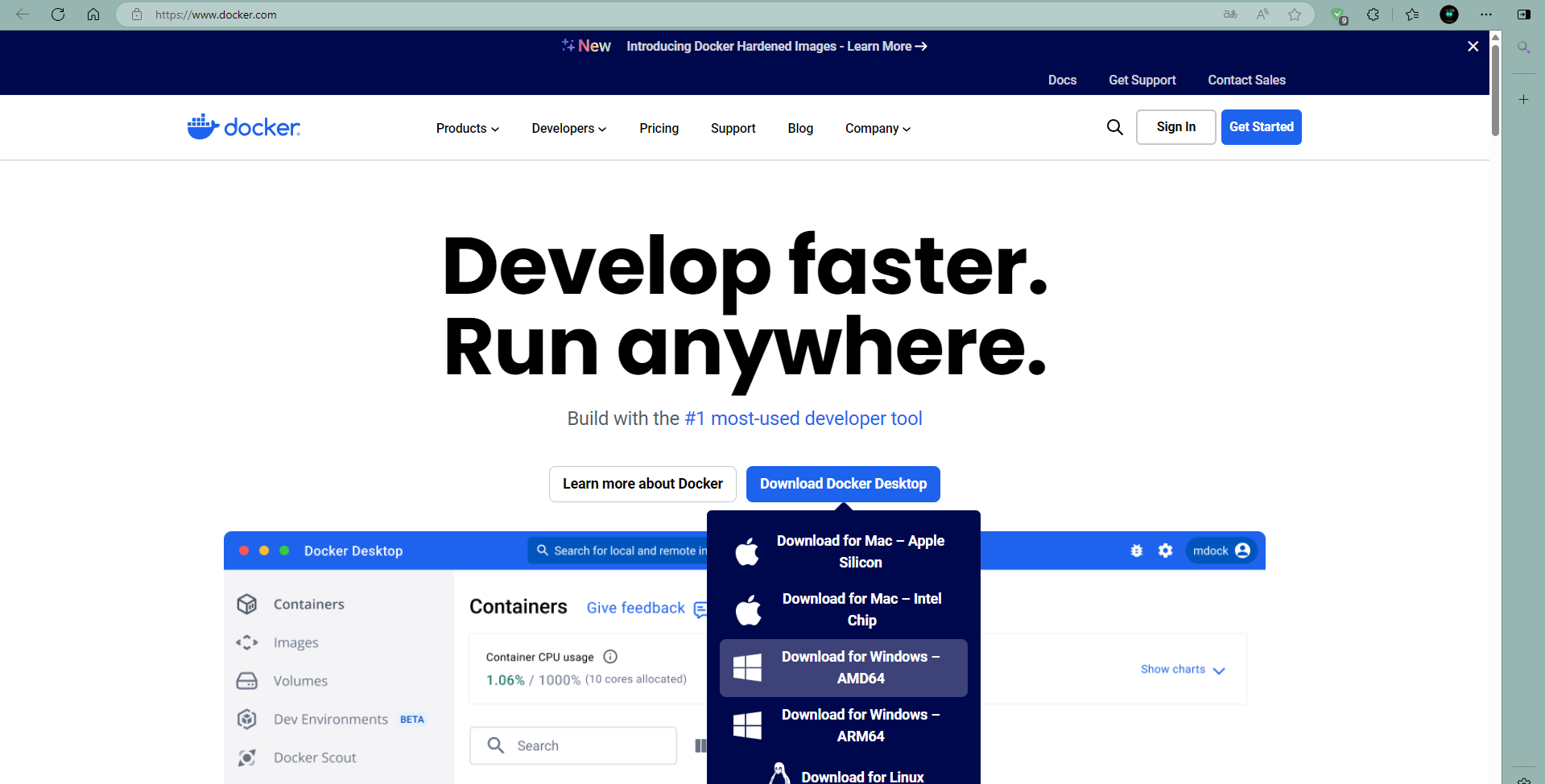Click the Get Started button

point(1262,127)
